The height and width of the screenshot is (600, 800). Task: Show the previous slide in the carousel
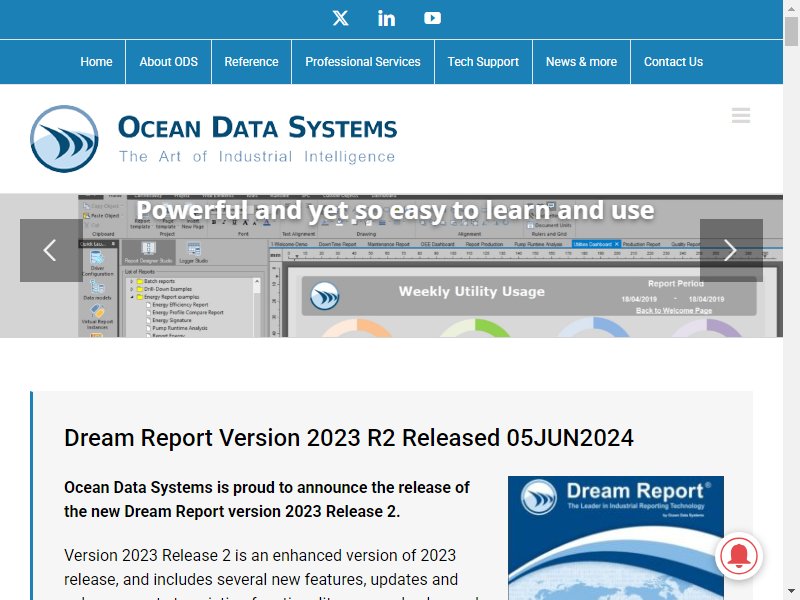[x=51, y=251]
